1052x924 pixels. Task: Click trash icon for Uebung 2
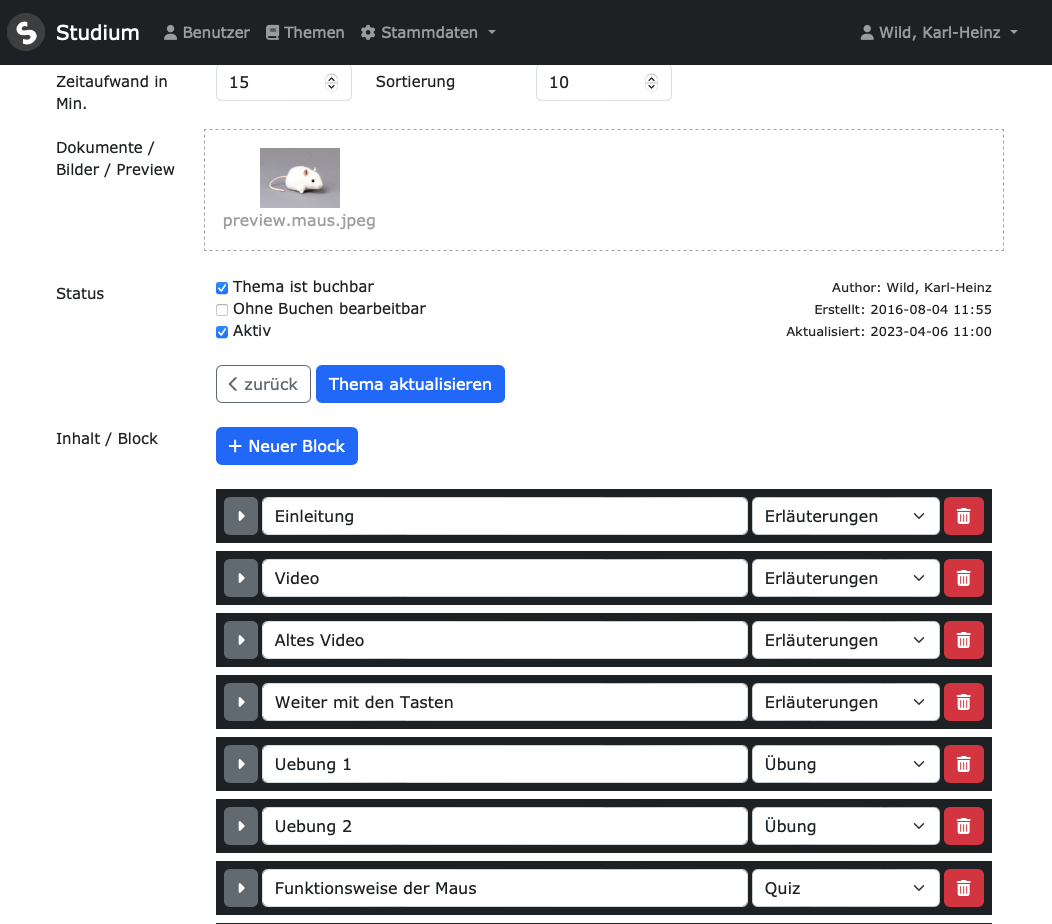pyautogui.click(x=963, y=826)
